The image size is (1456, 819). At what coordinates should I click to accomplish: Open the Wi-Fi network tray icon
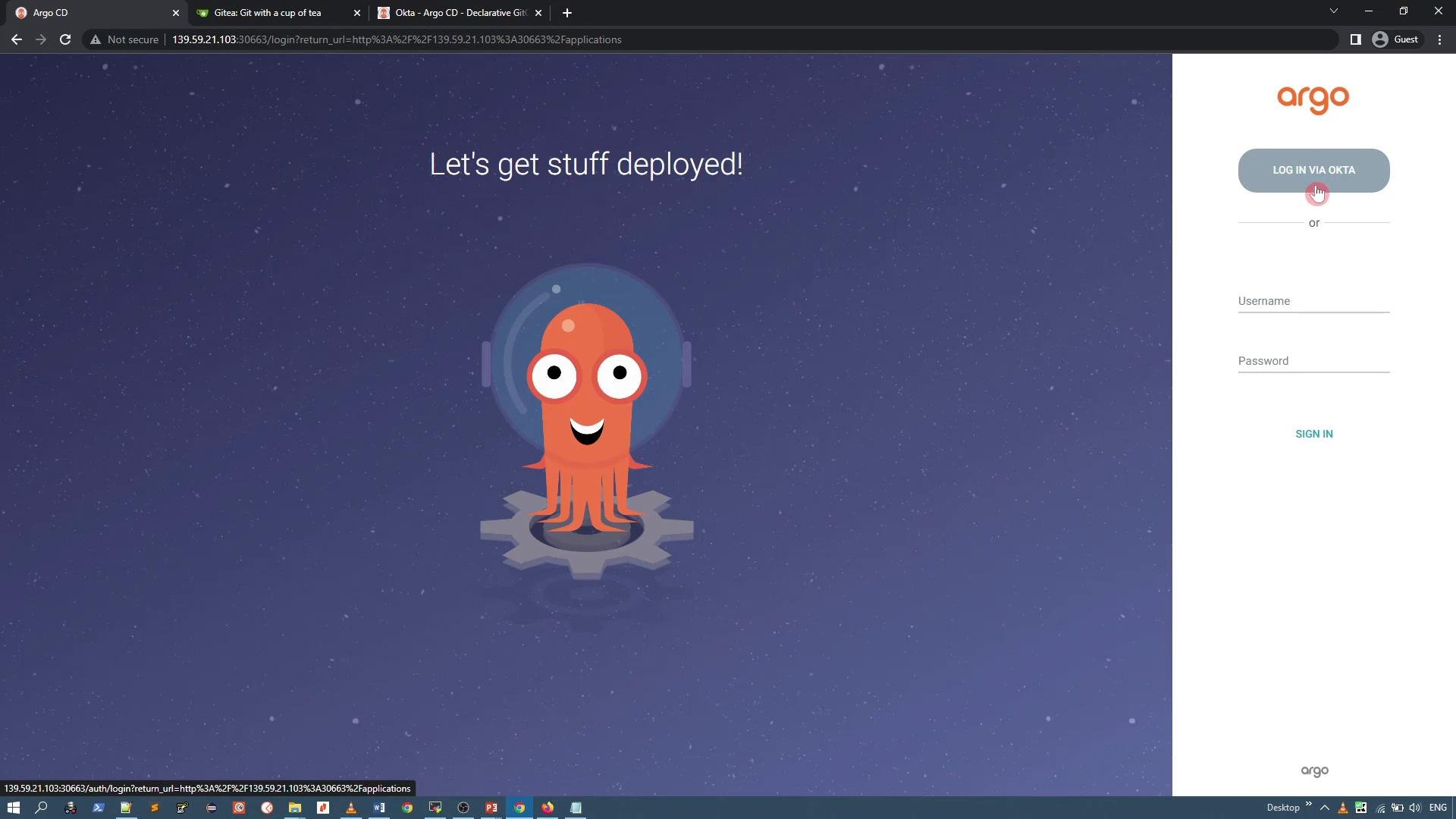pos(1379,808)
